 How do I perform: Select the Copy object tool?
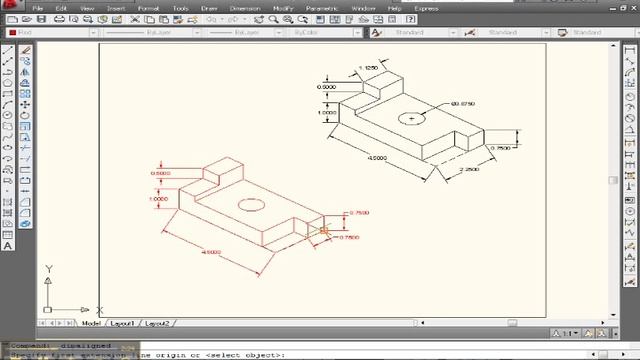[25, 61]
